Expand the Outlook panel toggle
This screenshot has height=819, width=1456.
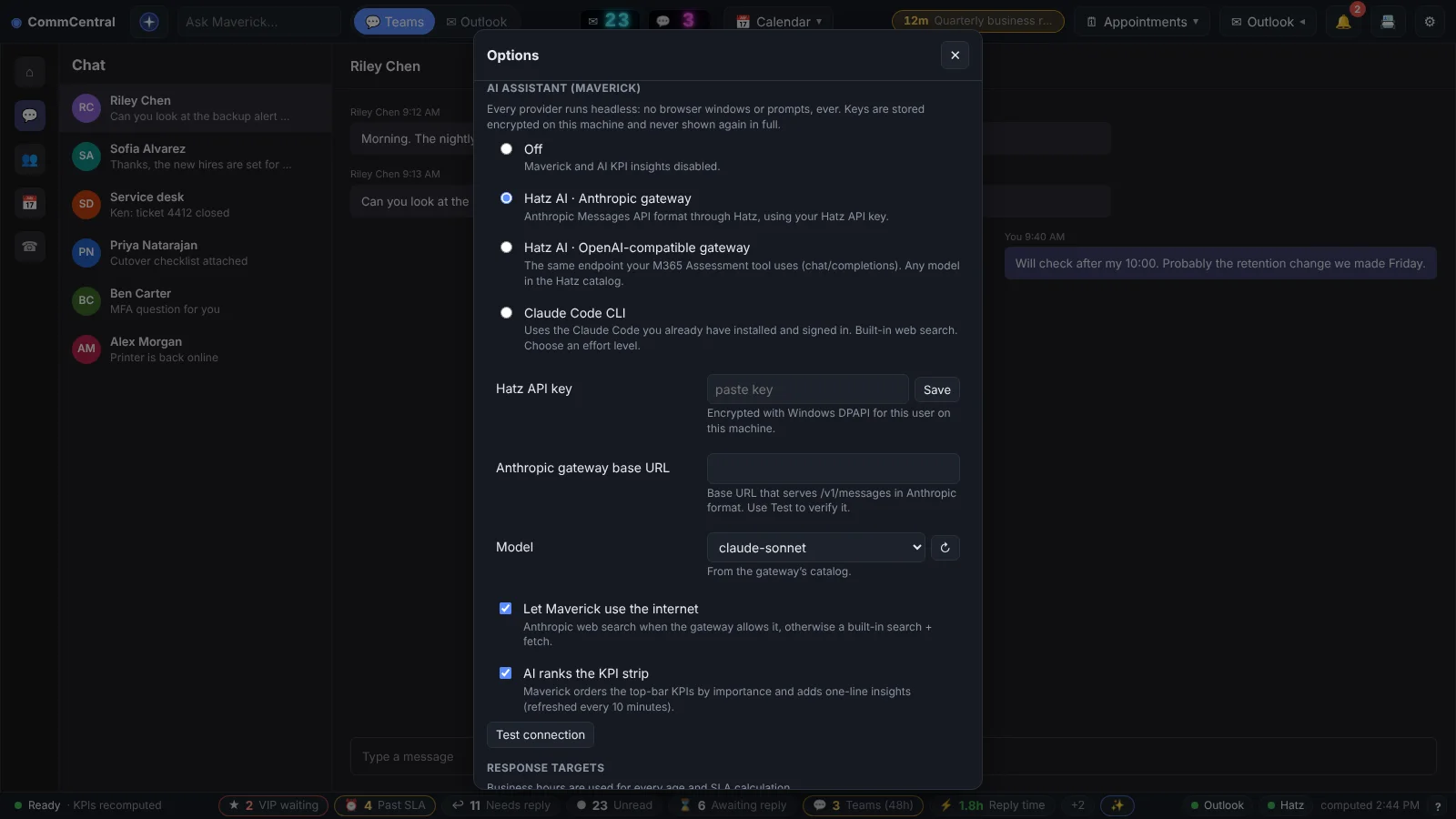click(1268, 22)
